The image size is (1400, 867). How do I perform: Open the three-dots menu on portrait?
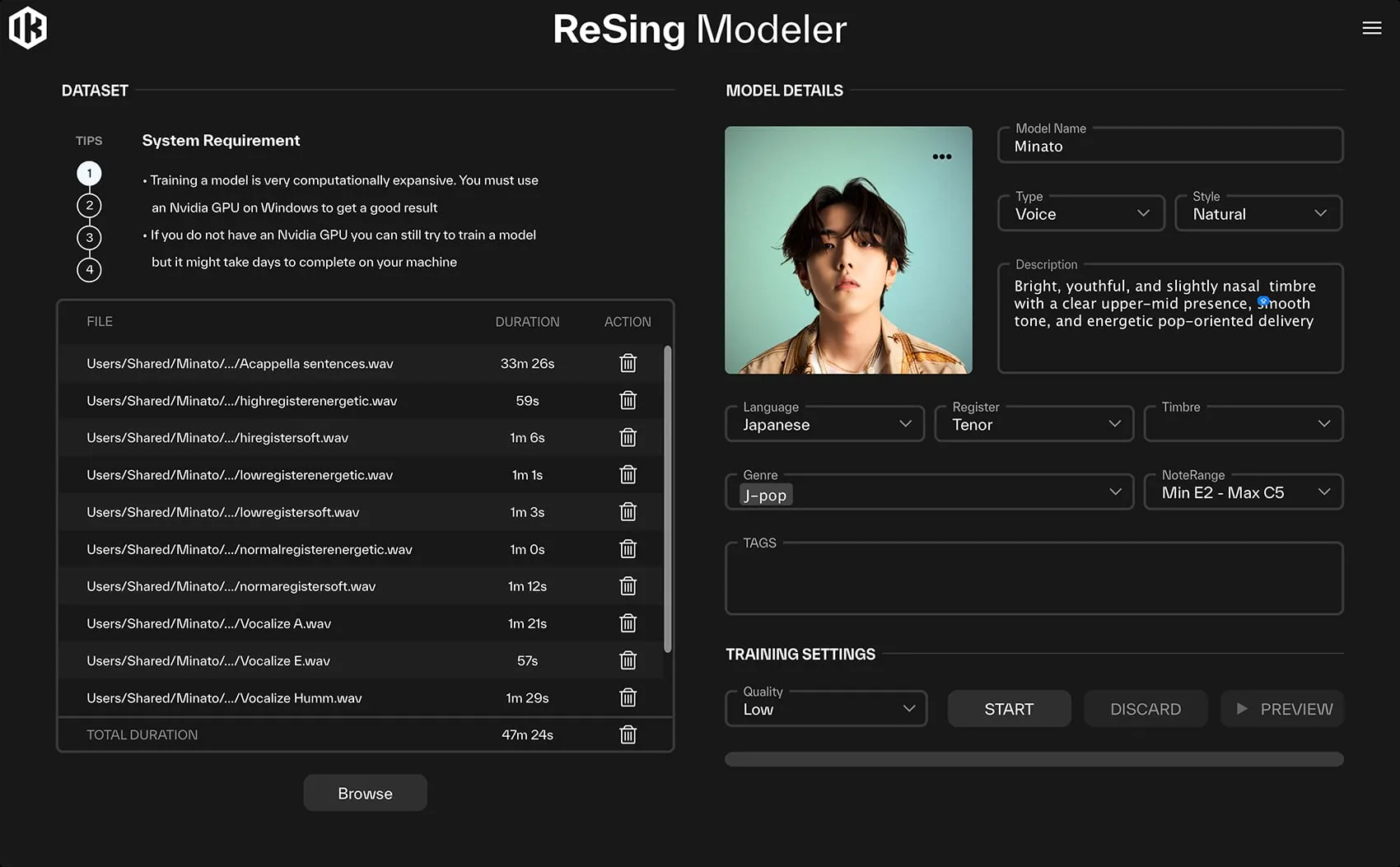click(941, 156)
